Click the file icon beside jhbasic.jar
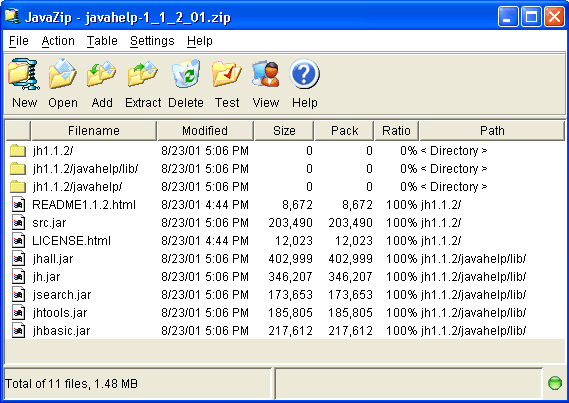 [x=18, y=331]
